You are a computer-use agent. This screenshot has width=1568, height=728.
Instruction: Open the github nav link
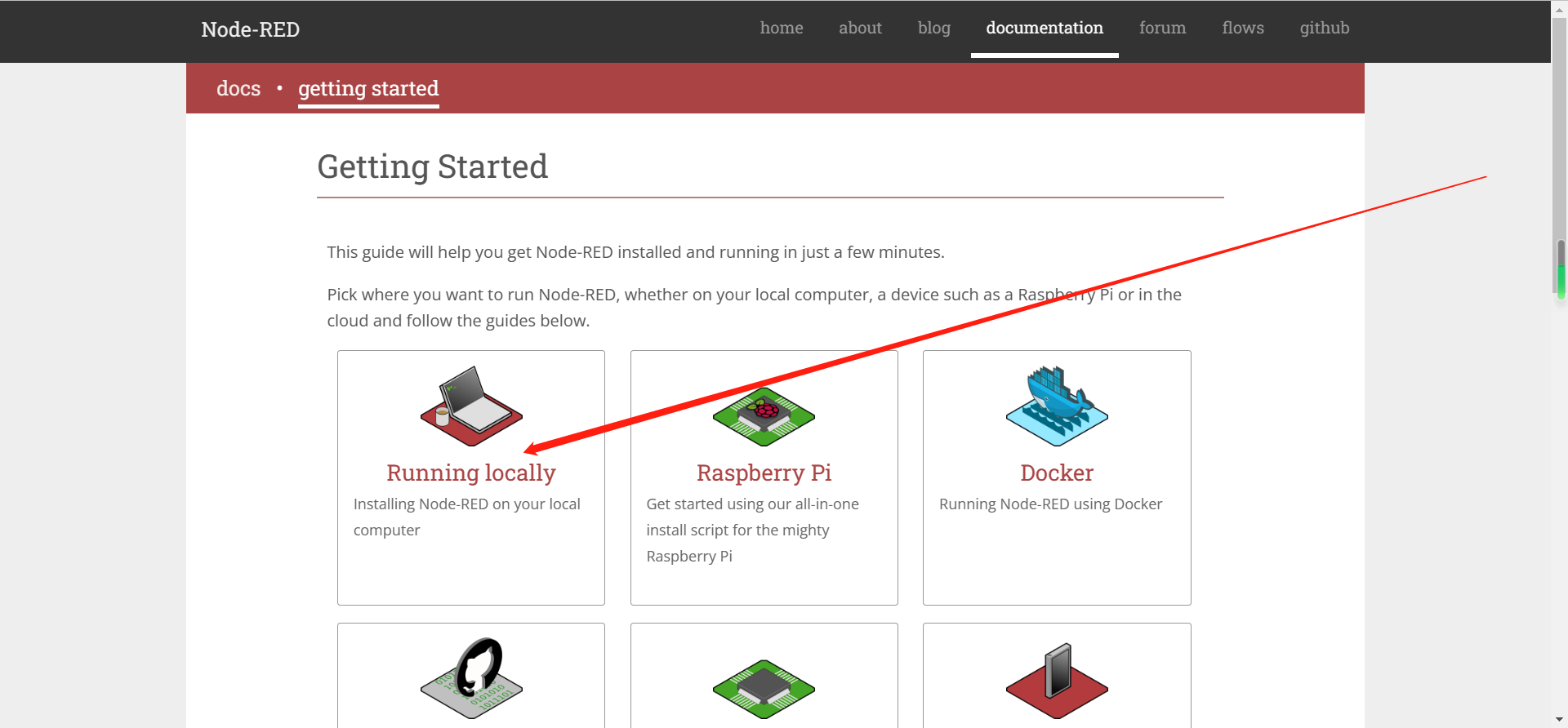tap(1325, 28)
